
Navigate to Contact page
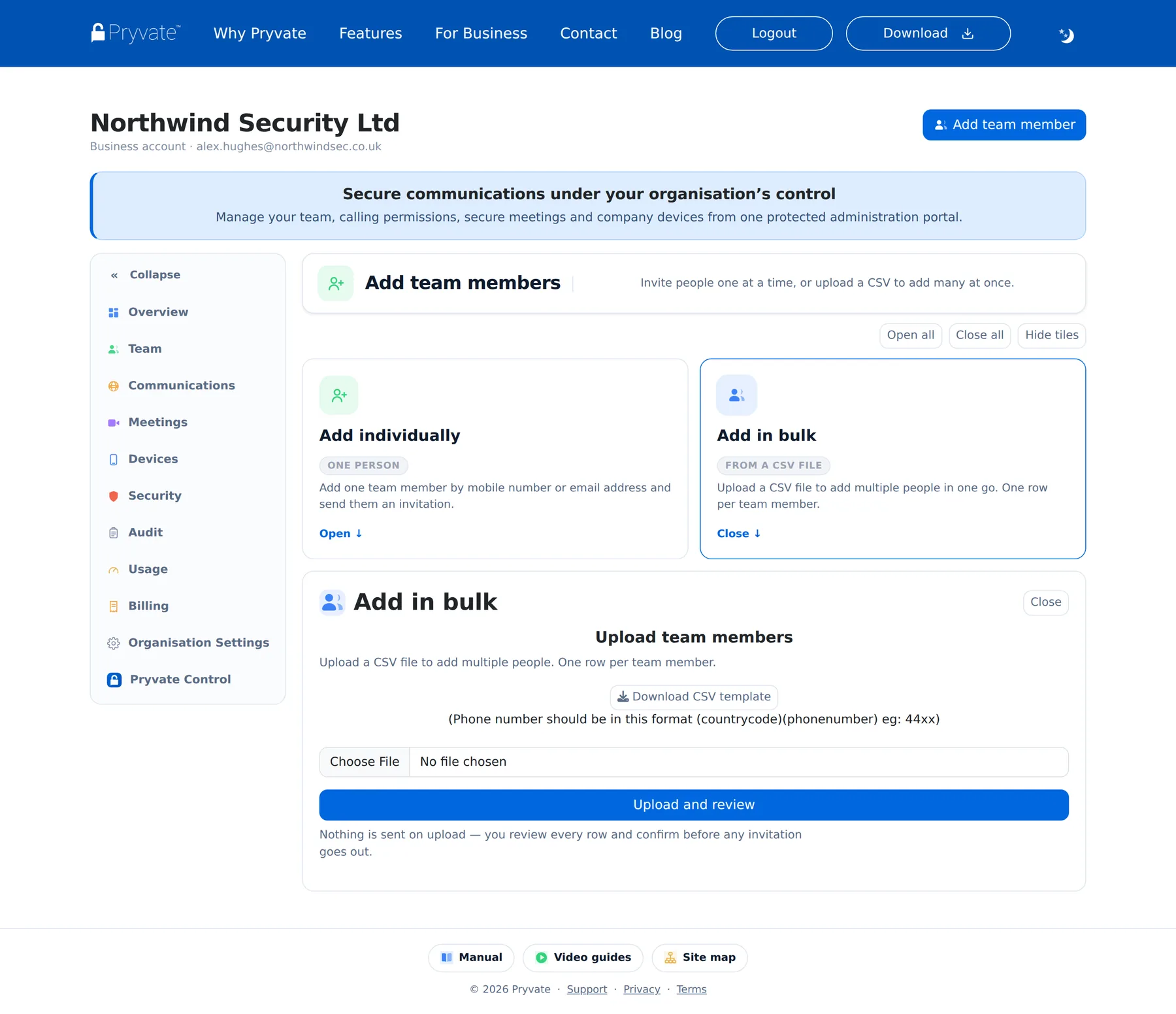(x=589, y=33)
